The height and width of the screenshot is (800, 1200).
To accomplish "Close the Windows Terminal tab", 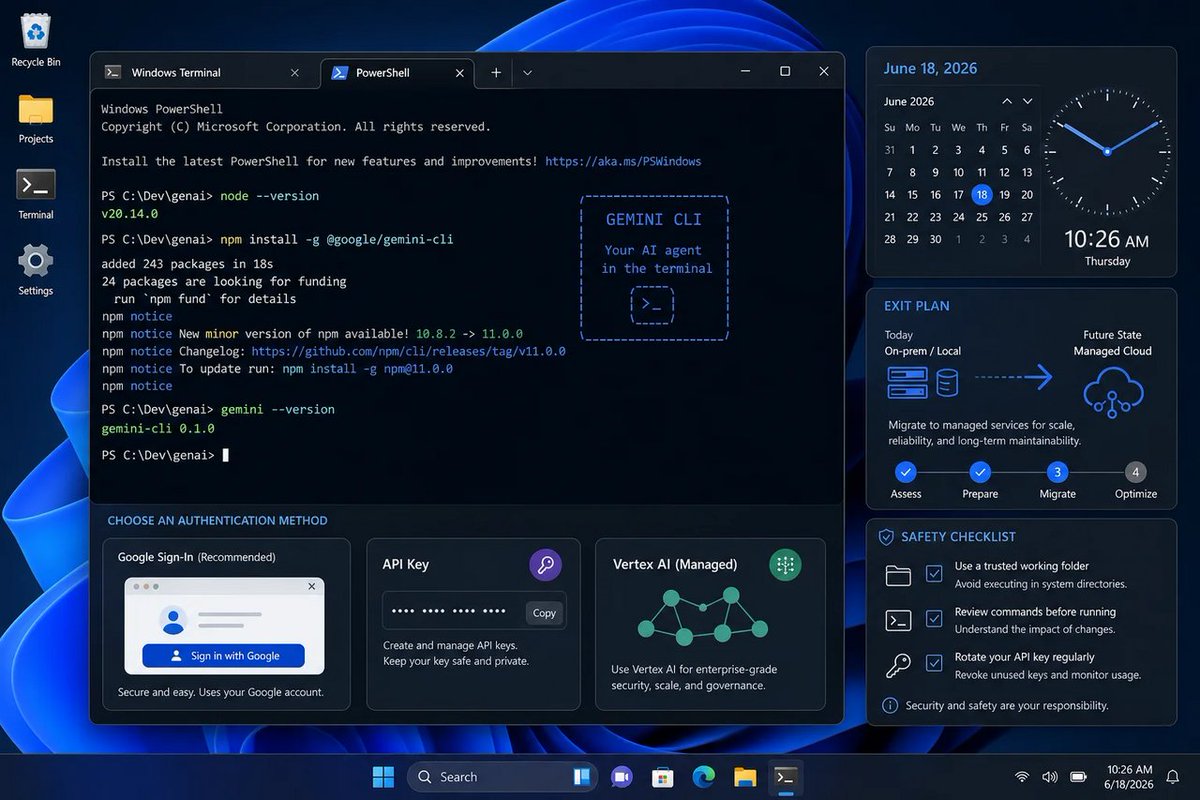I will (x=295, y=72).
